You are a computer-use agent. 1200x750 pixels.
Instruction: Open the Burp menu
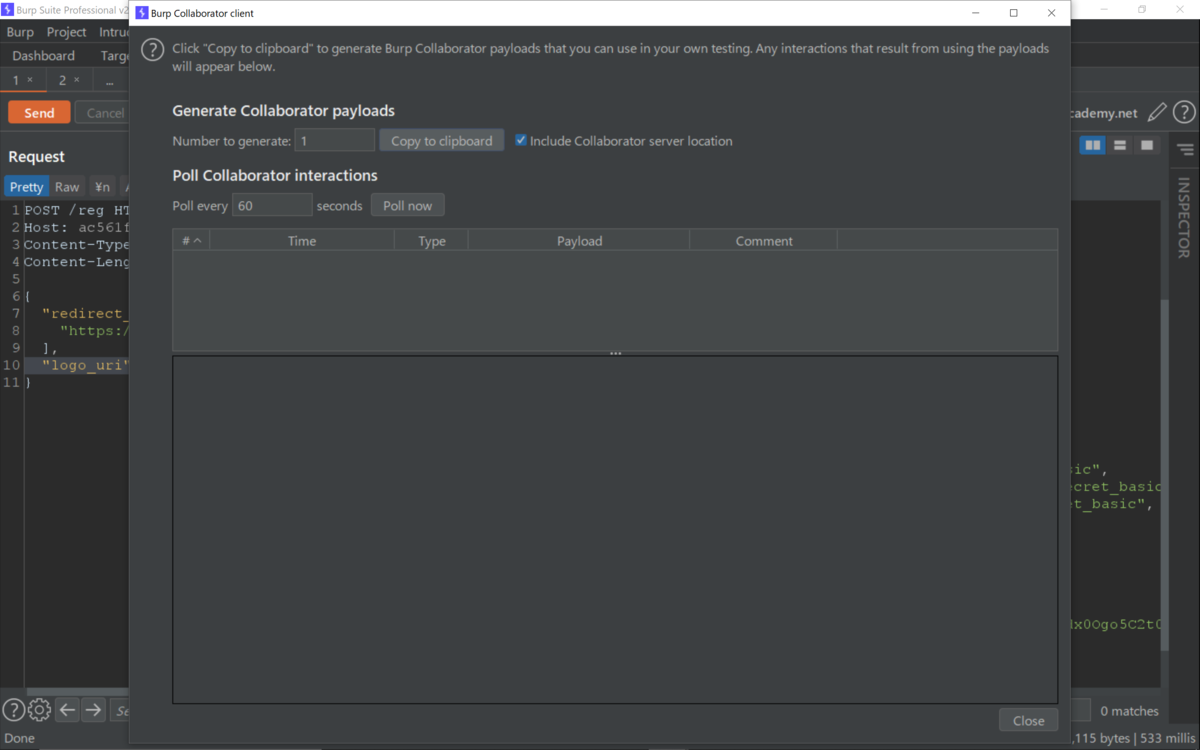pyautogui.click(x=20, y=32)
